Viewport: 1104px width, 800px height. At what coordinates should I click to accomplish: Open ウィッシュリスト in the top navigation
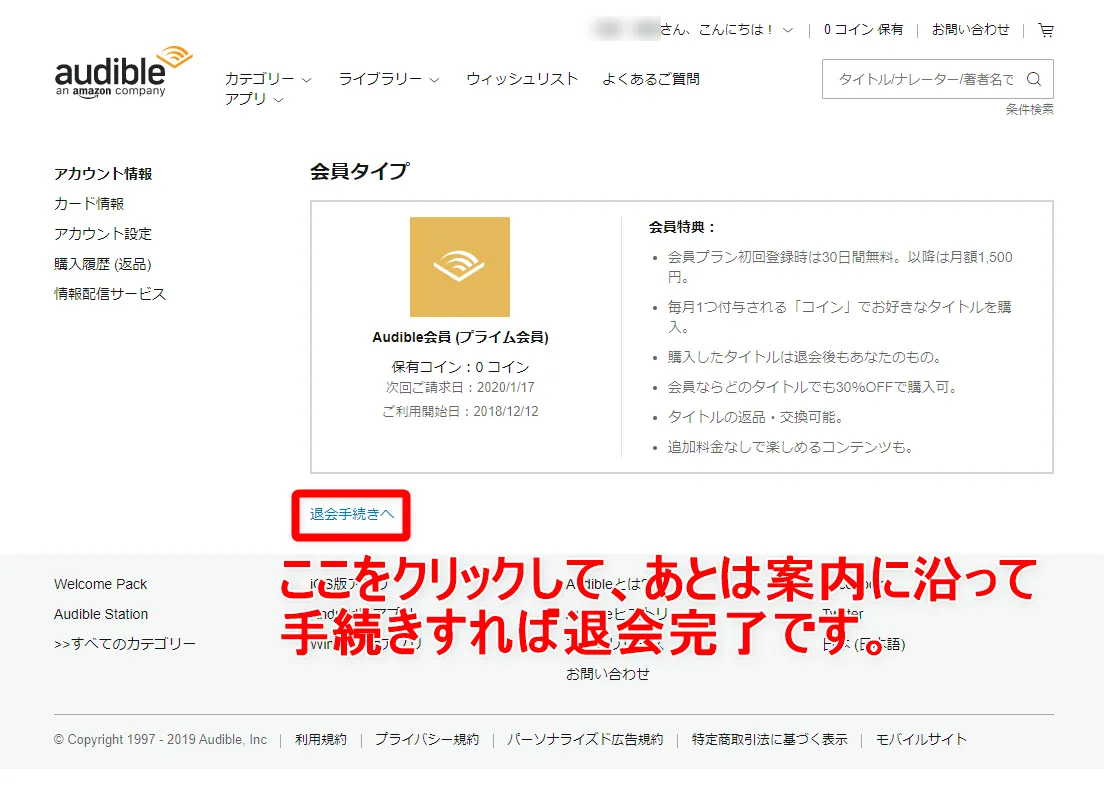click(522, 79)
